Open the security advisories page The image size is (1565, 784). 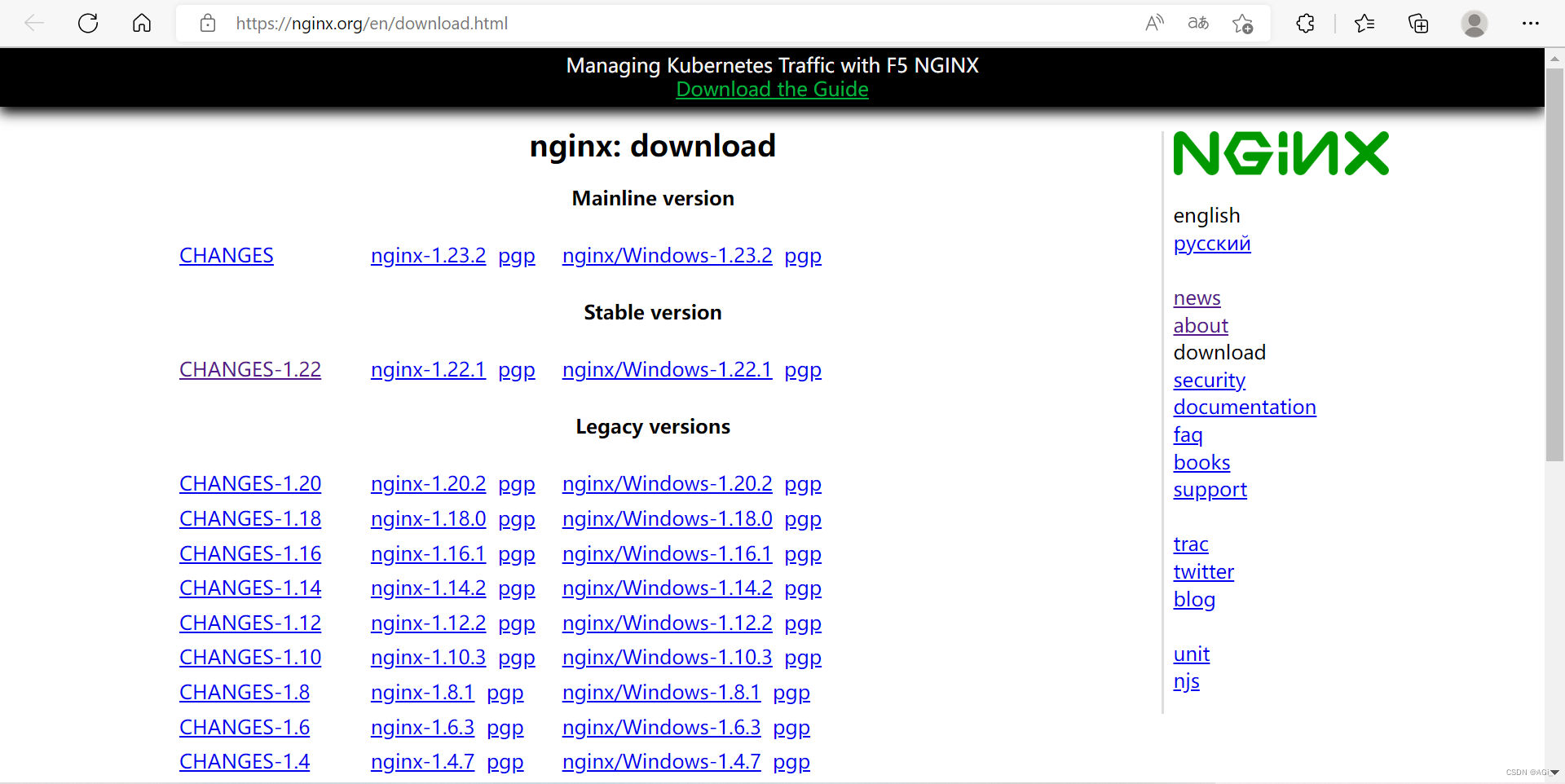1209,380
